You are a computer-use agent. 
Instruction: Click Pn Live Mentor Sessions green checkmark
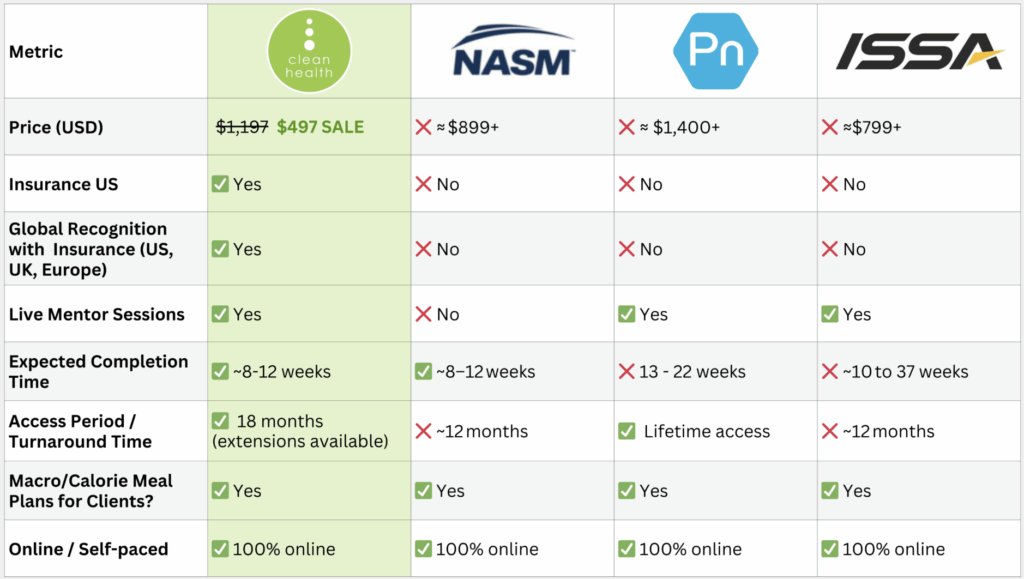[627, 314]
